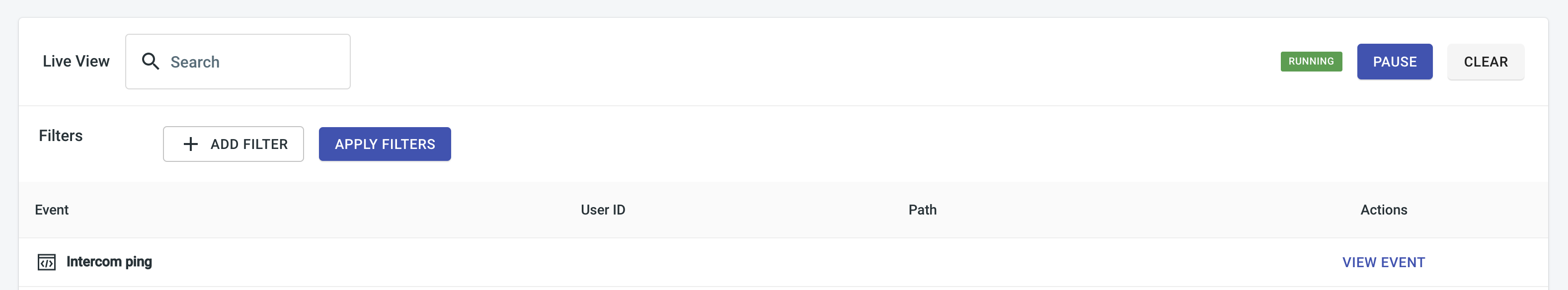This screenshot has height=290, width=1568.
Task: Click the Path column header
Action: coord(922,210)
